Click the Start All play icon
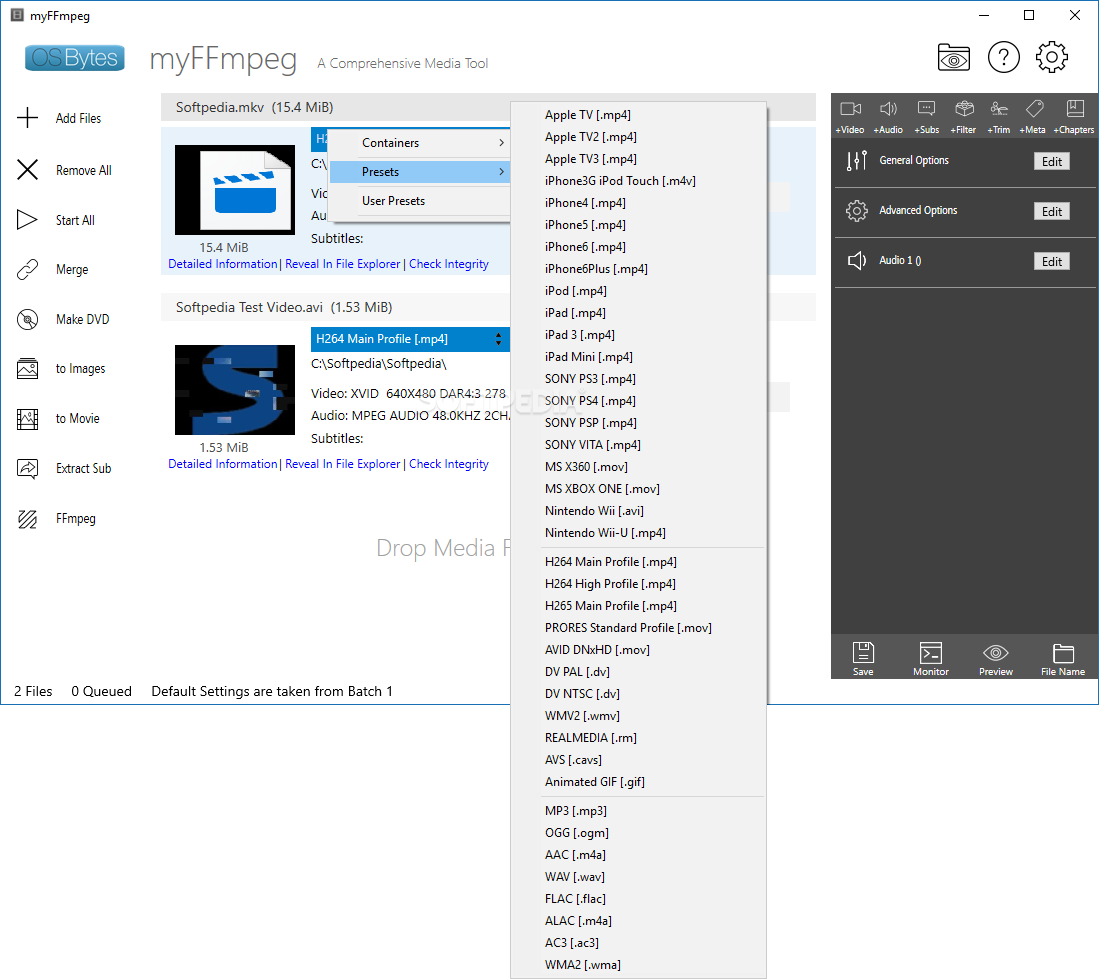This screenshot has height=979, width=1099. coord(27,220)
